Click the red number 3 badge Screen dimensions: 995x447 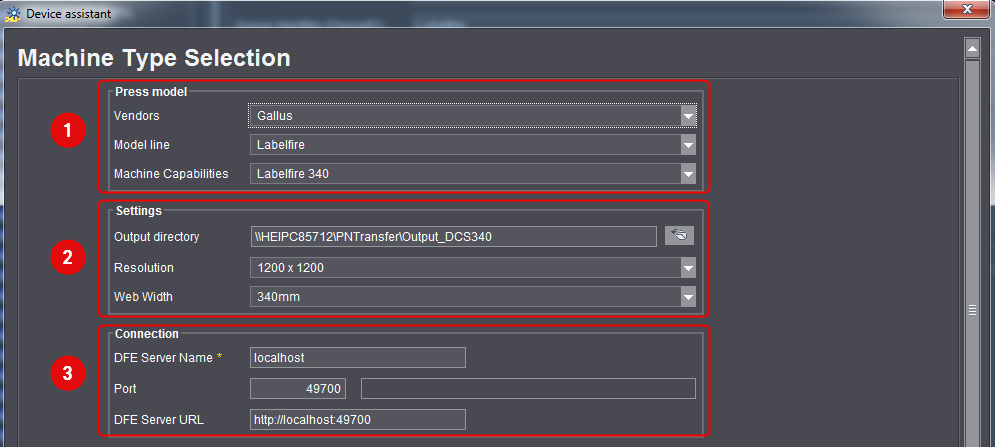click(x=67, y=375)
